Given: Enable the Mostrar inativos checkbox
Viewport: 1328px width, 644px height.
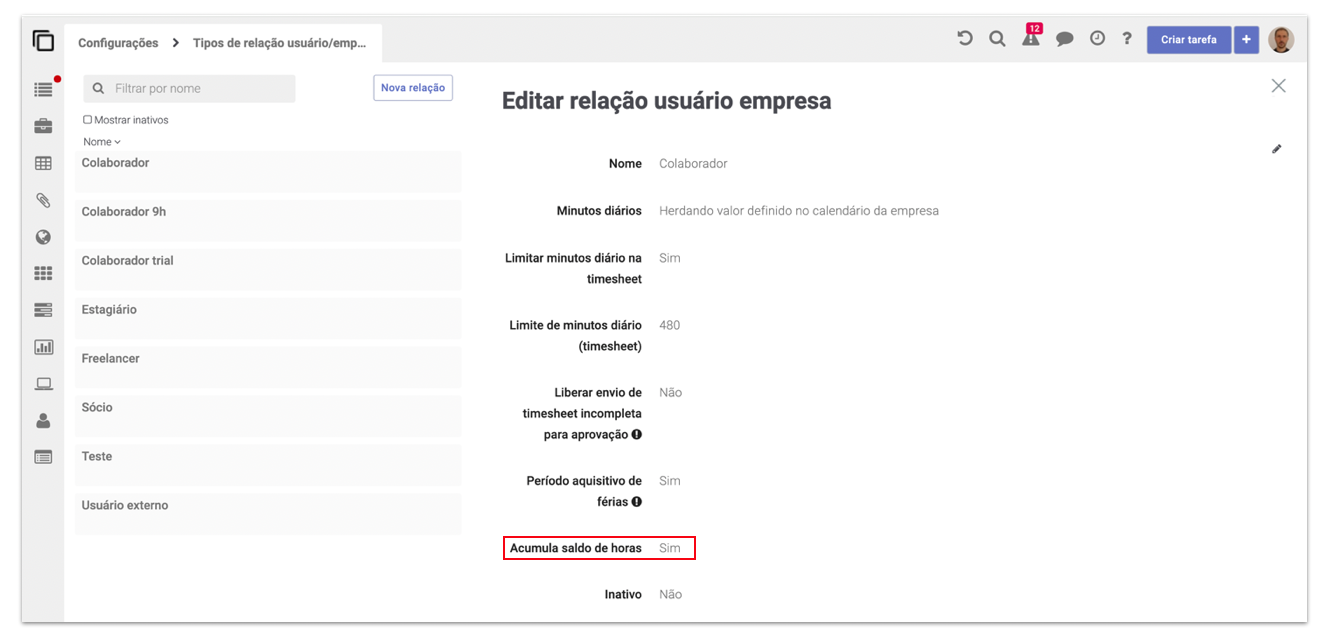Looking at the screenshot, I should 88,120.
